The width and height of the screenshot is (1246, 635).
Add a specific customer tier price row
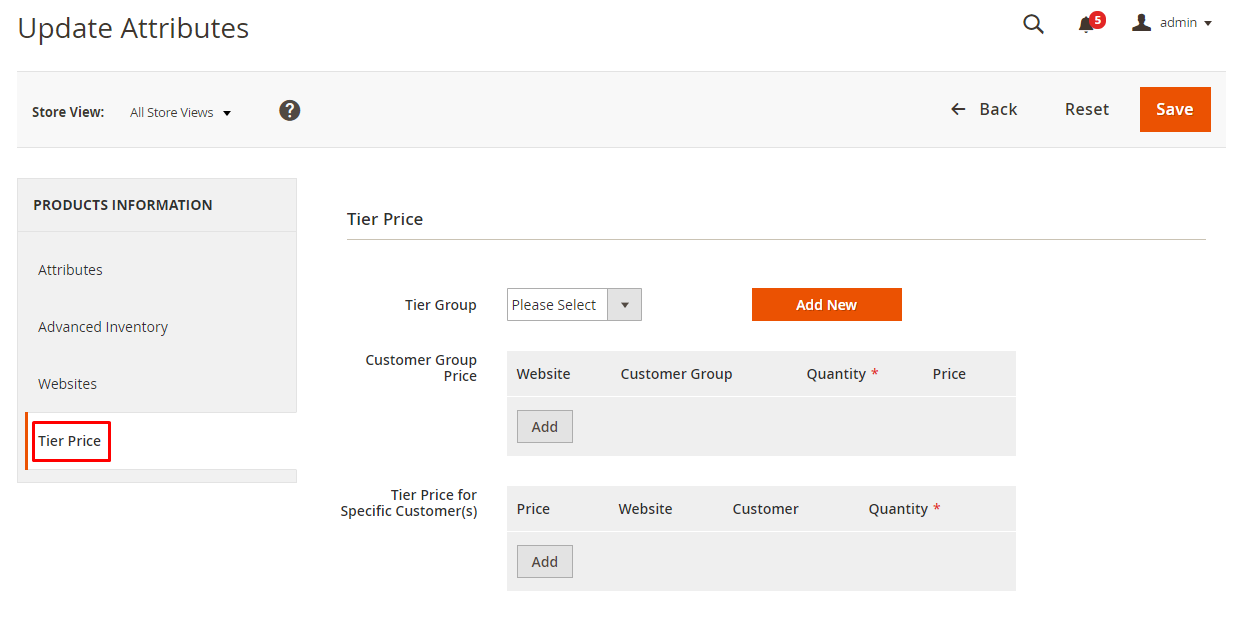[544, 562]
